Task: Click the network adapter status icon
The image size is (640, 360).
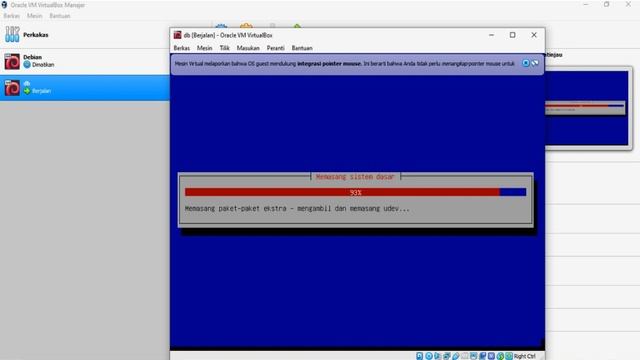Action: pyautogui.click(x=446, y=356)
